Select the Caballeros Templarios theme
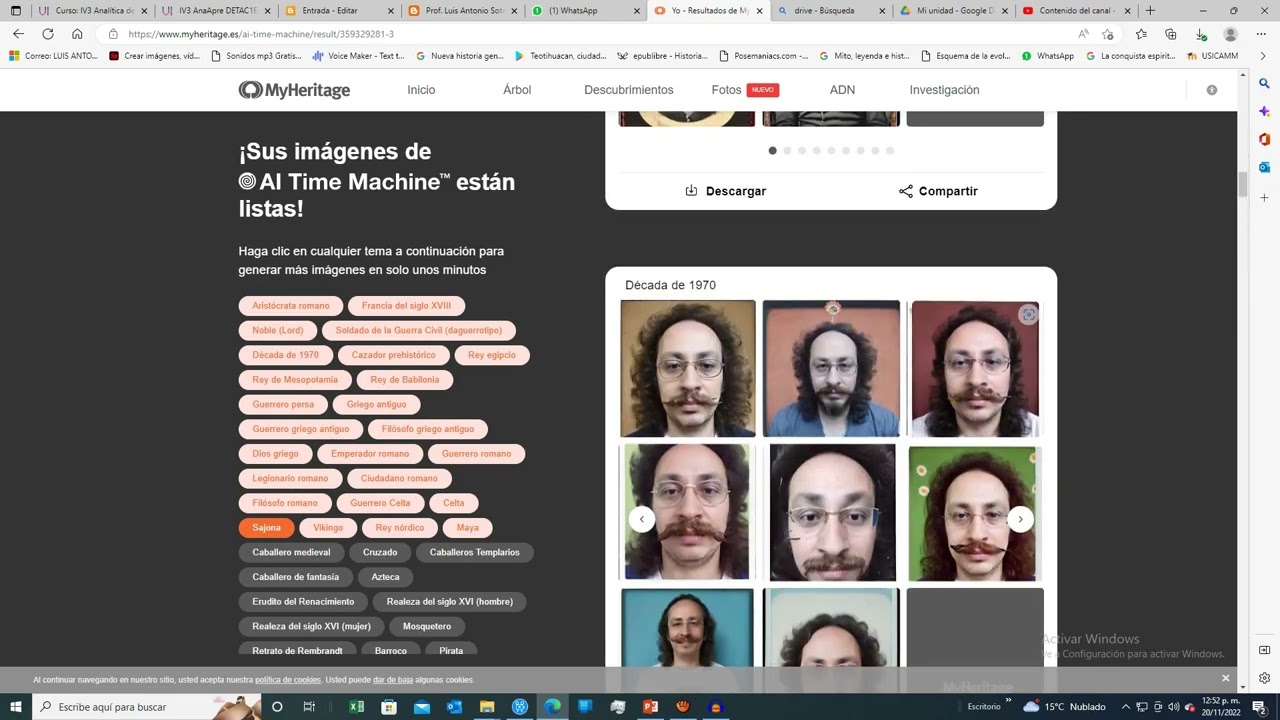Screen dimensions: 1280x720 pyautogui.click(x=474, y=552)
